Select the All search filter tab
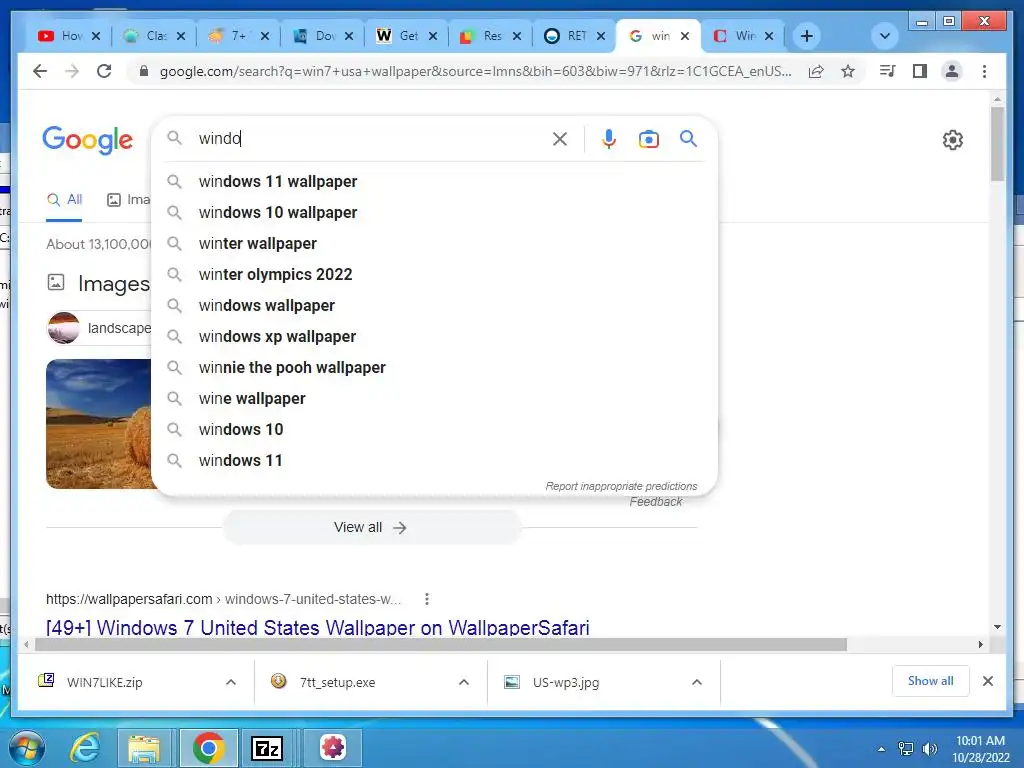Image resolution: width=1024 pixels, height=768 pixels. (64, 200)
